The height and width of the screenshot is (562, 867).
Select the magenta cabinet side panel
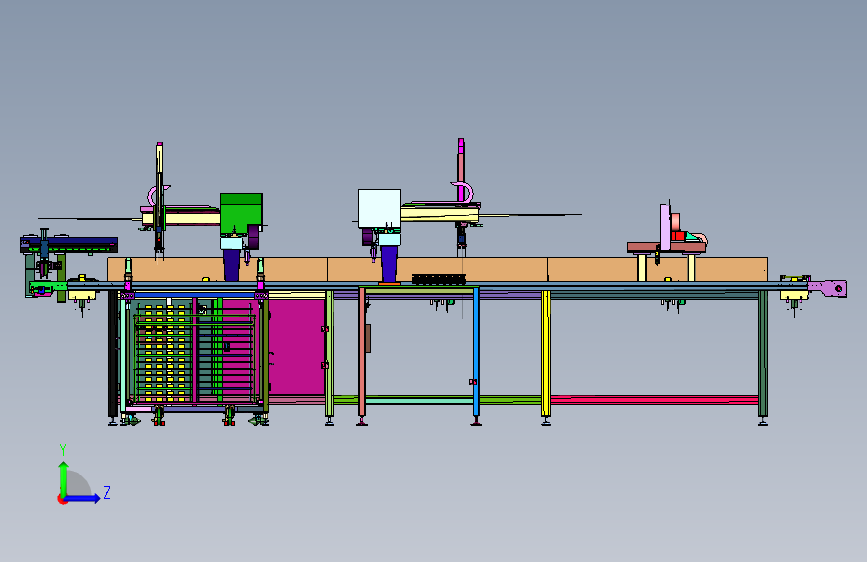[x=296, y=347]
